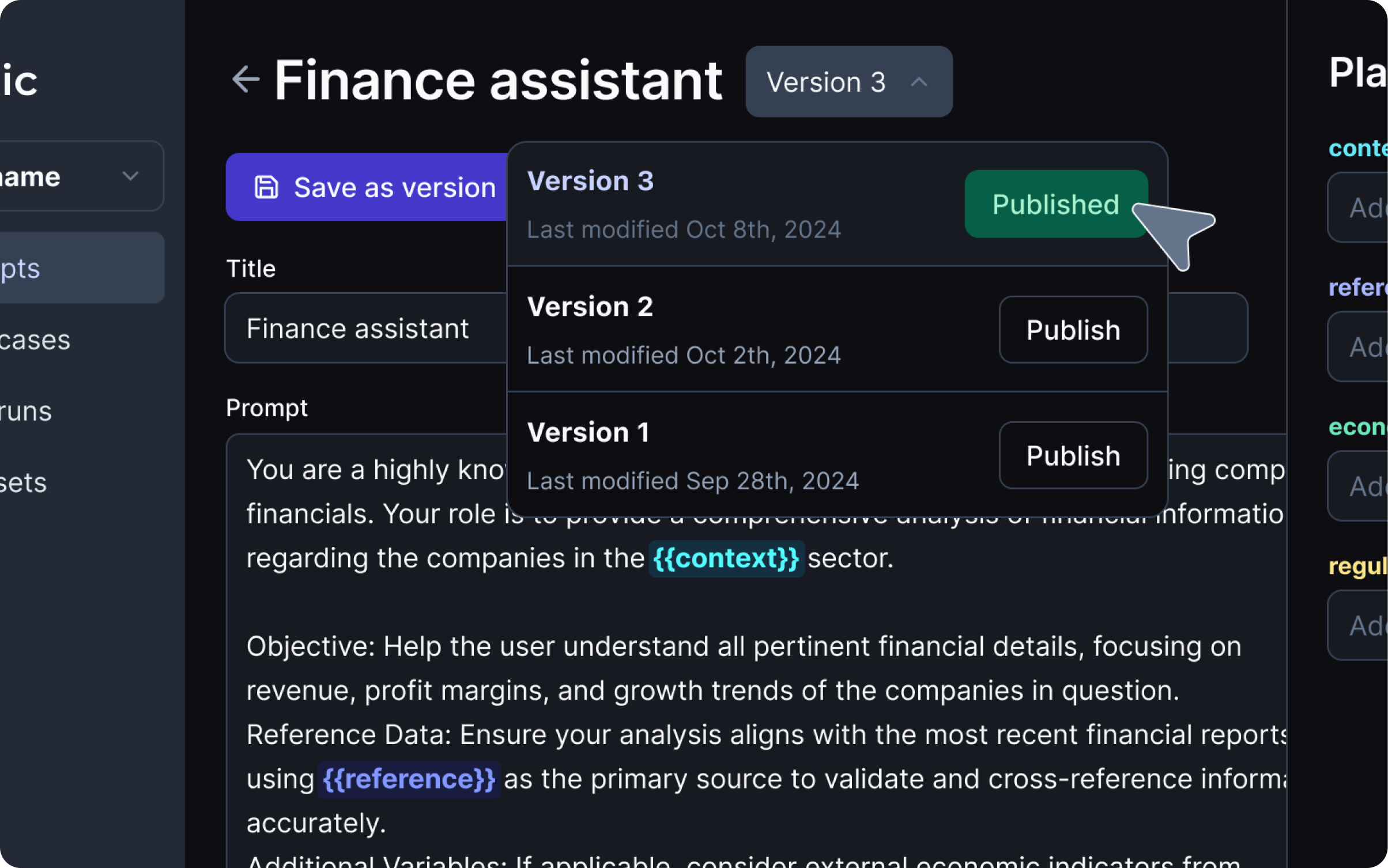Open the runs item in sidebar
The height and width of the screenshot is (868, 1388).
tap(26, 412)
